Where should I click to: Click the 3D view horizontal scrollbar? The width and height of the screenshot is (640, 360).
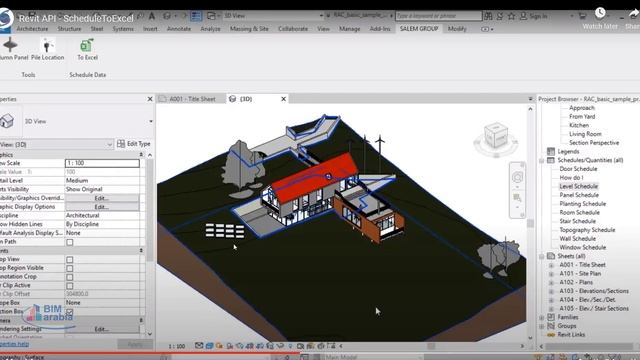(431, 346)
